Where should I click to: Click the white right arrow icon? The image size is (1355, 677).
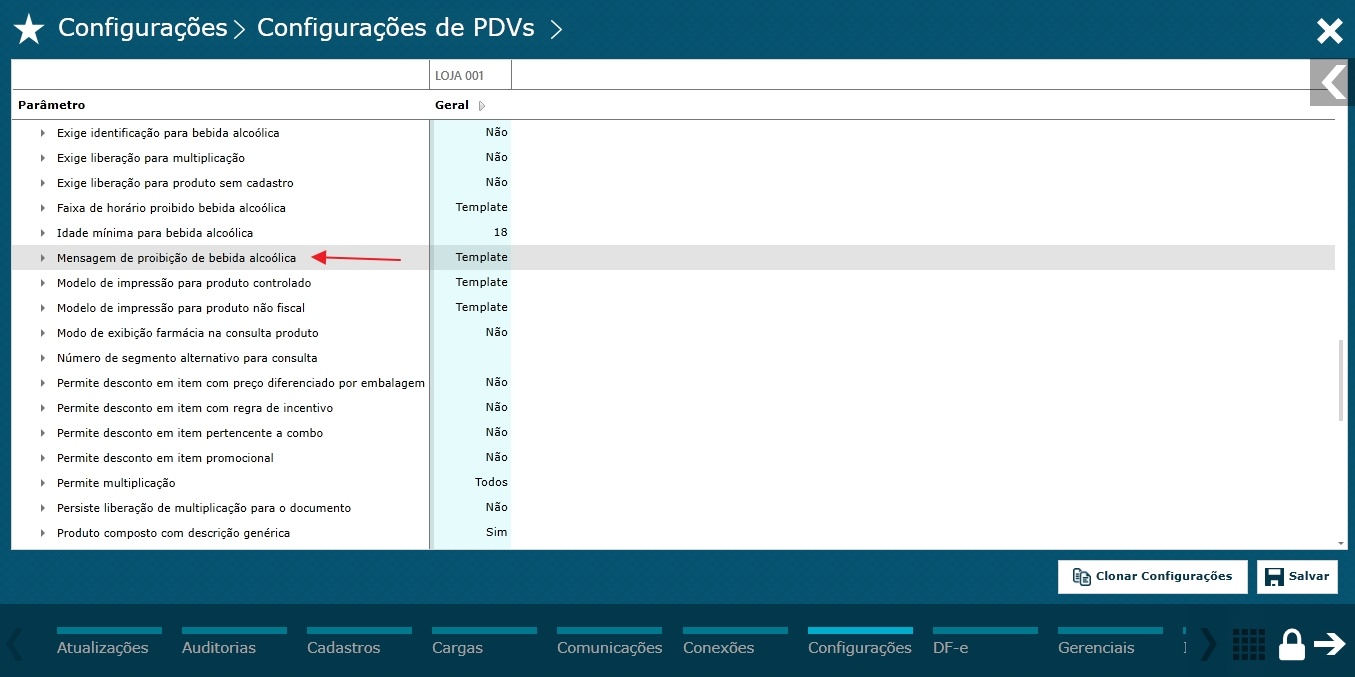(x=1330, y=644)
